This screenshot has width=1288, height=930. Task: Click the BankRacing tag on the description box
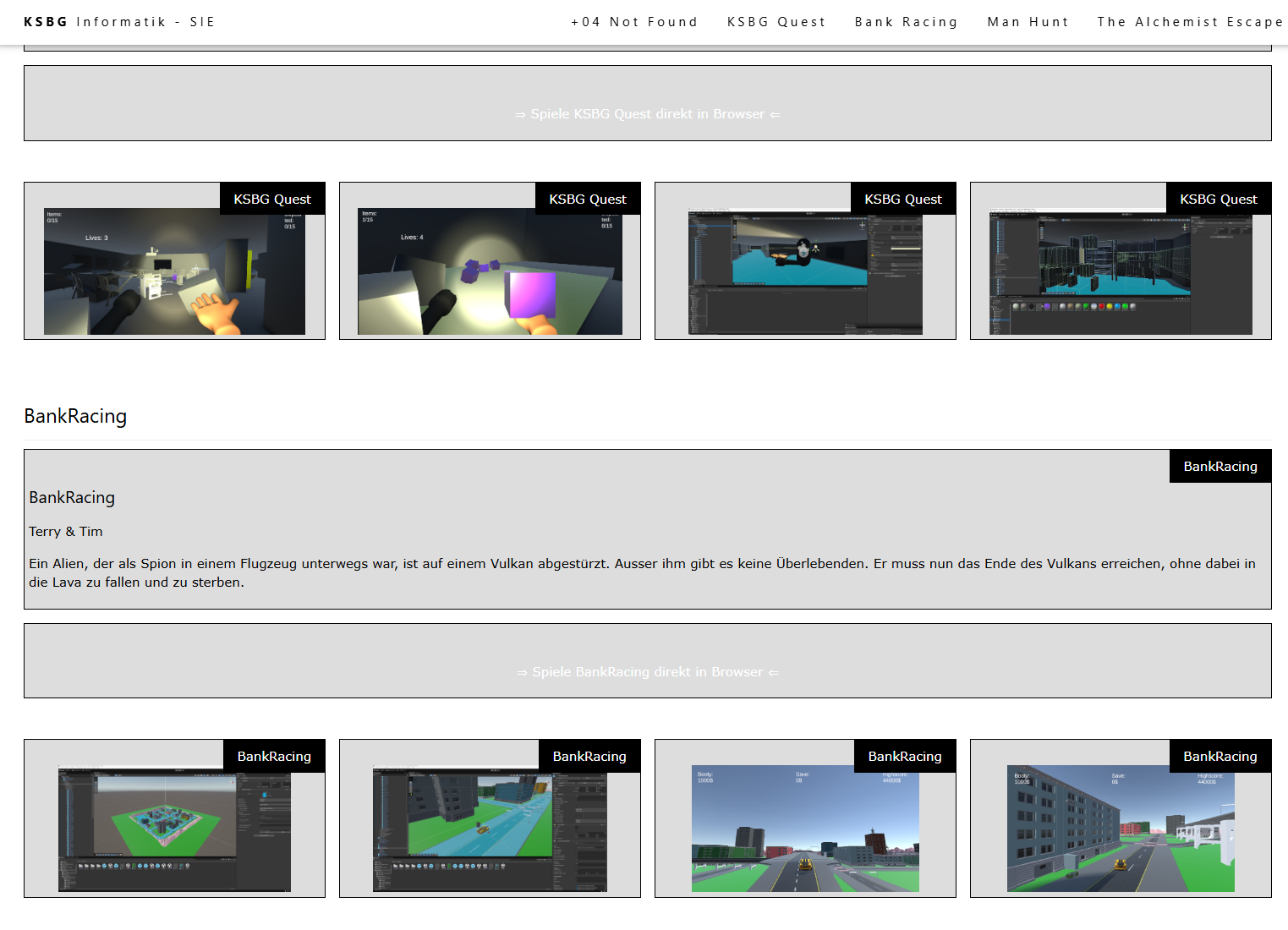pos(1220,466)
